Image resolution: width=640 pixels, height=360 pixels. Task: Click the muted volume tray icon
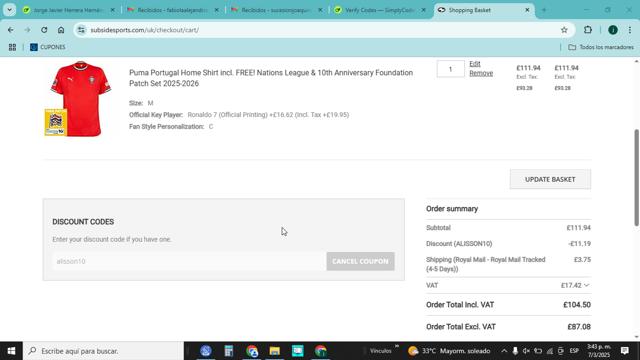[527, 351]
